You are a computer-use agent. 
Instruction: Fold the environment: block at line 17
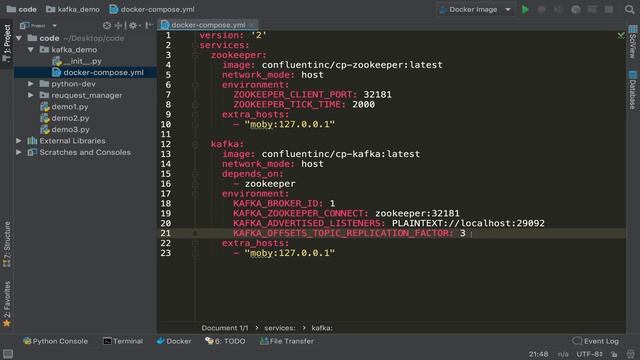(195, 194)
